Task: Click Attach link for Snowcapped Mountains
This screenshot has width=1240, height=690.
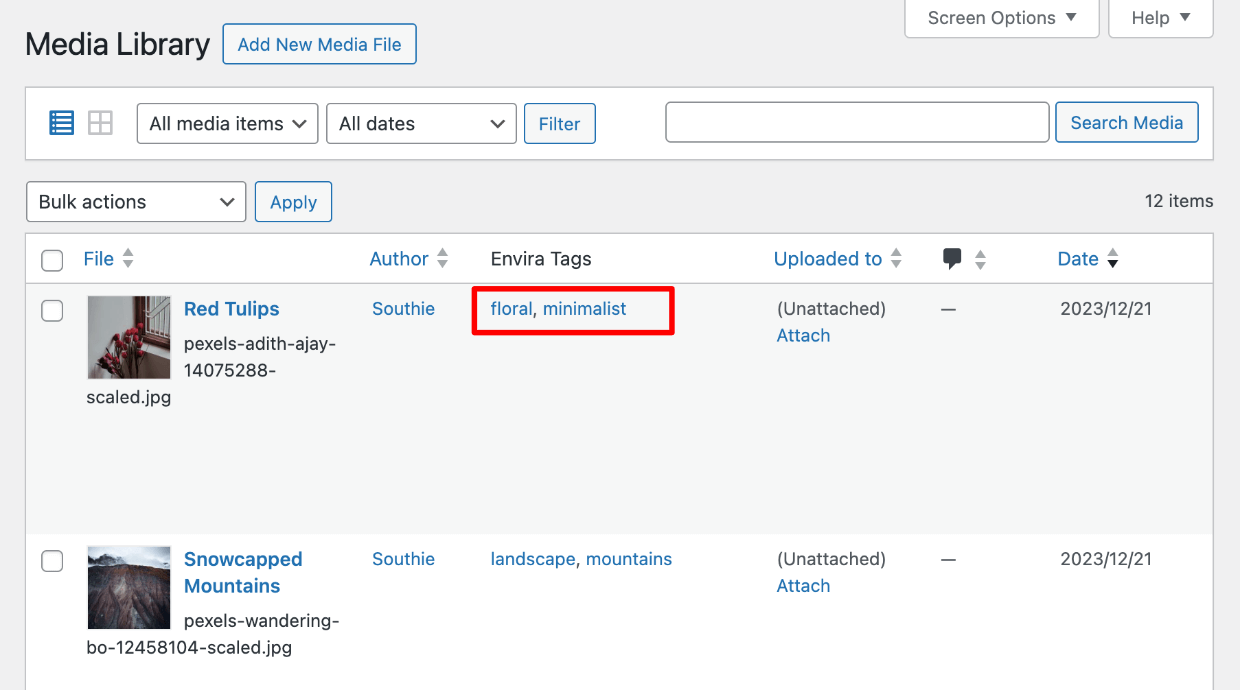Action: [x=804, y=586]
